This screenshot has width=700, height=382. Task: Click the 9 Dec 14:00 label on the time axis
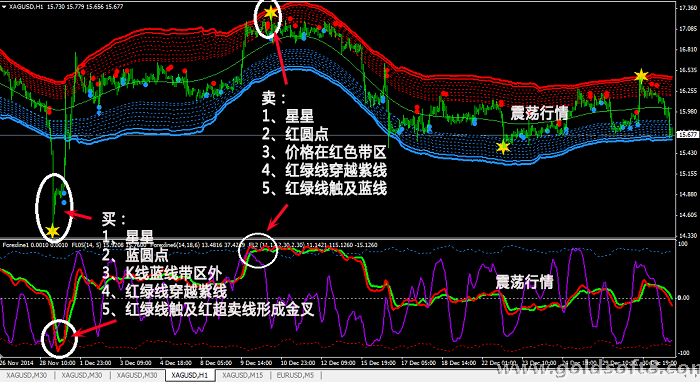click(256, 363)
